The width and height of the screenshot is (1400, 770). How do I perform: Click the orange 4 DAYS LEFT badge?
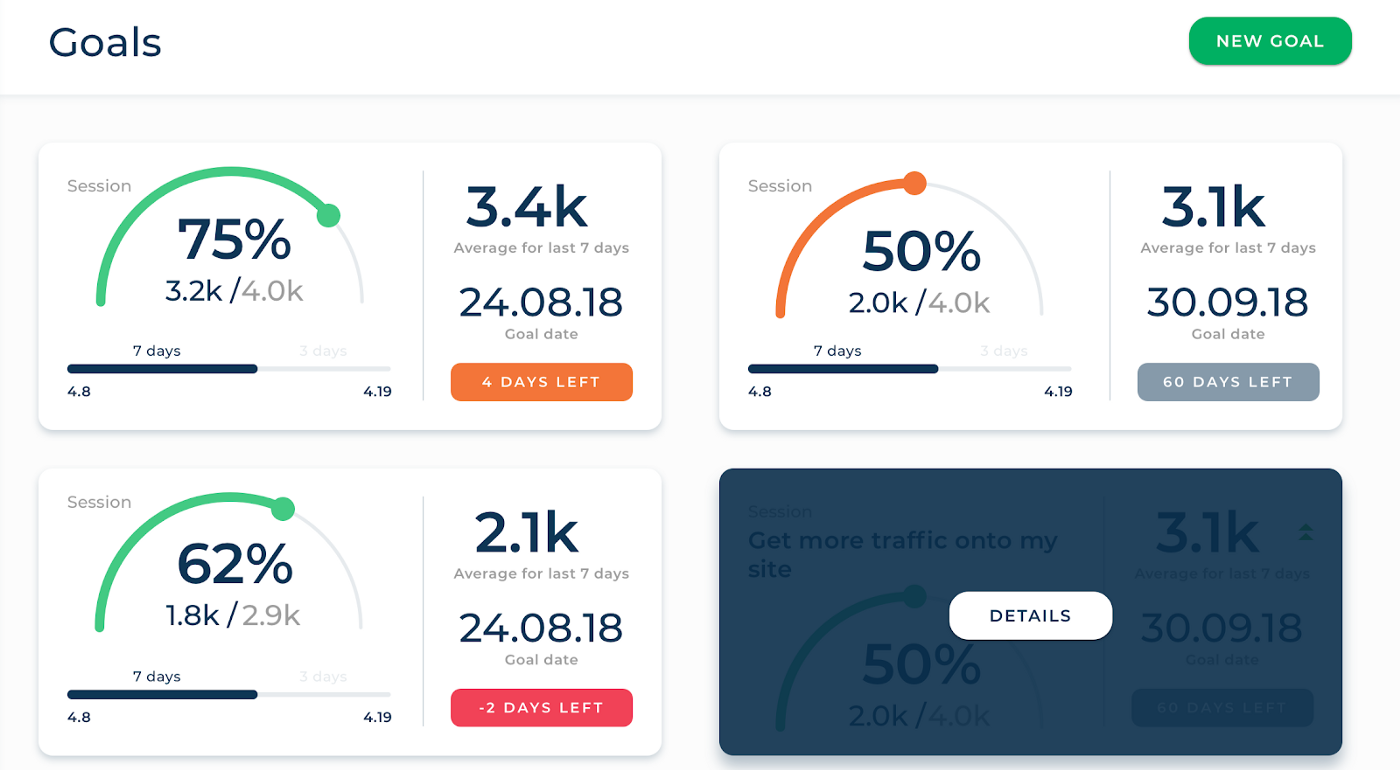[x=542, y=382]
